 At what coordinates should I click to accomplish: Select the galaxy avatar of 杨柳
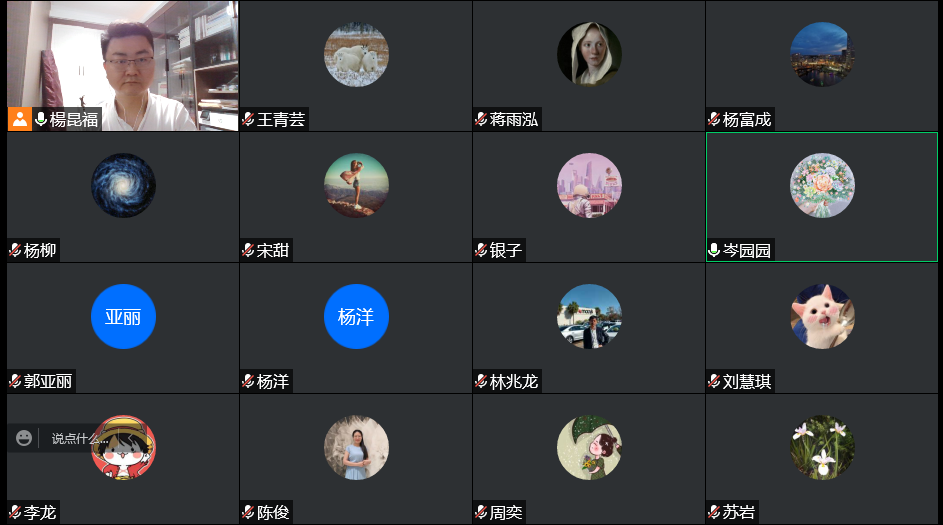pyautogui.click(x=123, y=185)
